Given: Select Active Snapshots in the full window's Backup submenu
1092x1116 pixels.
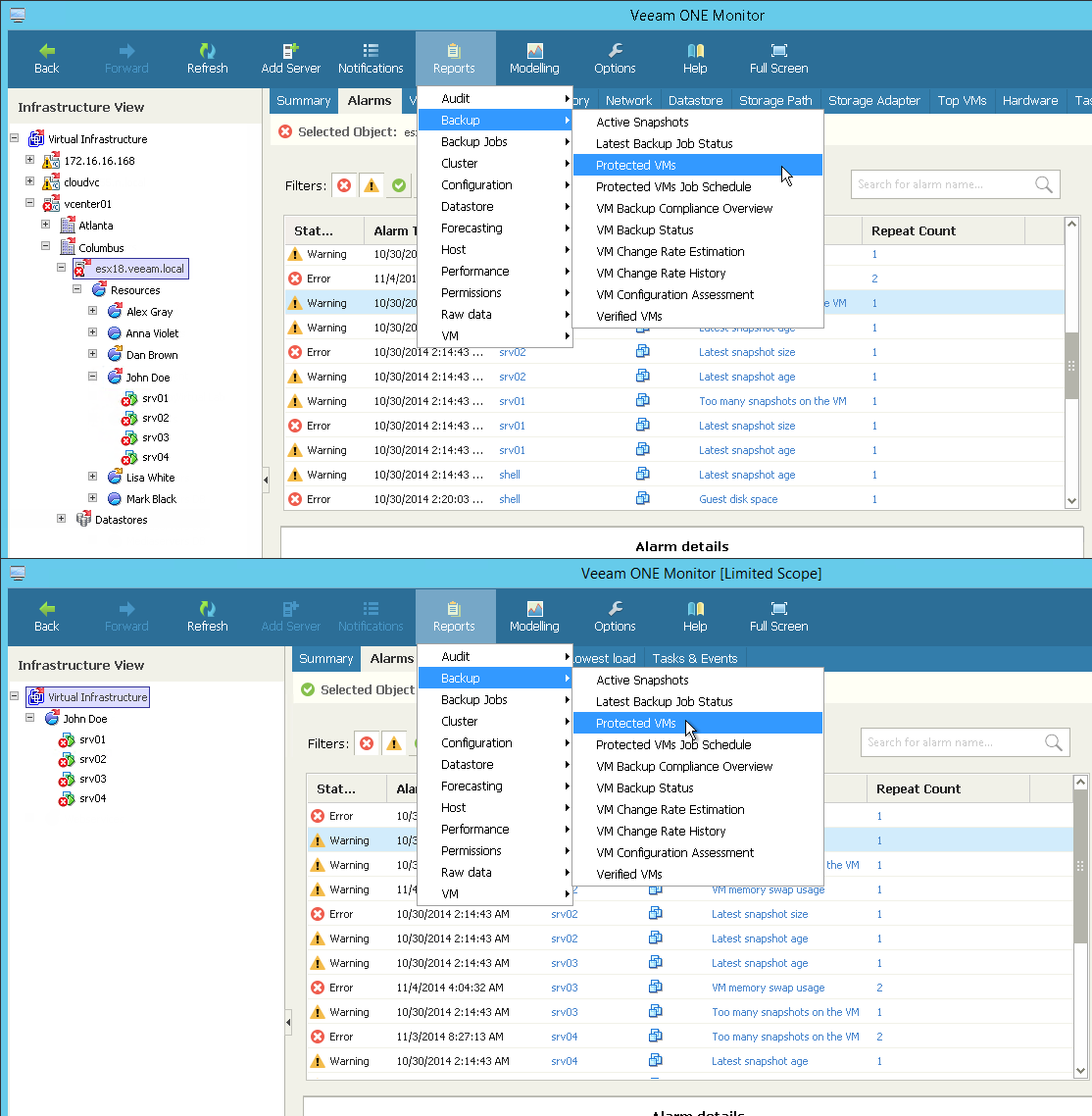Looking at the screenshot, I should (698, 122).
